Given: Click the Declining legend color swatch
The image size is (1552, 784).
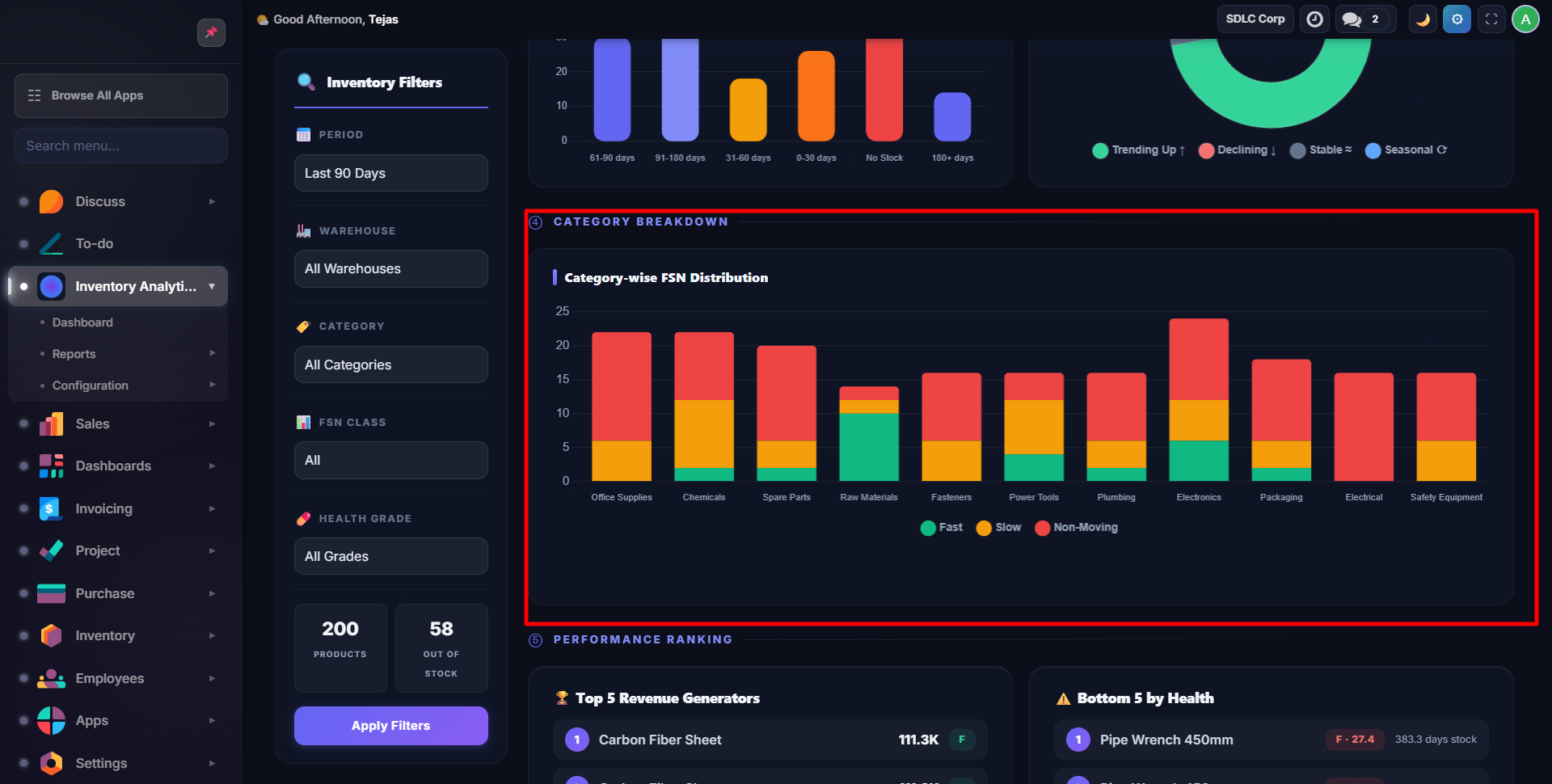Looking at the screenshot, I should (1206, 150).
